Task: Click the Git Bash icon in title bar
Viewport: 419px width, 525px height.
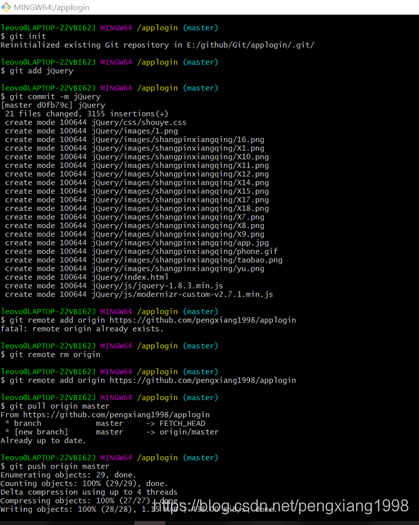Action: pyautogui.click(x=6, y=7)
